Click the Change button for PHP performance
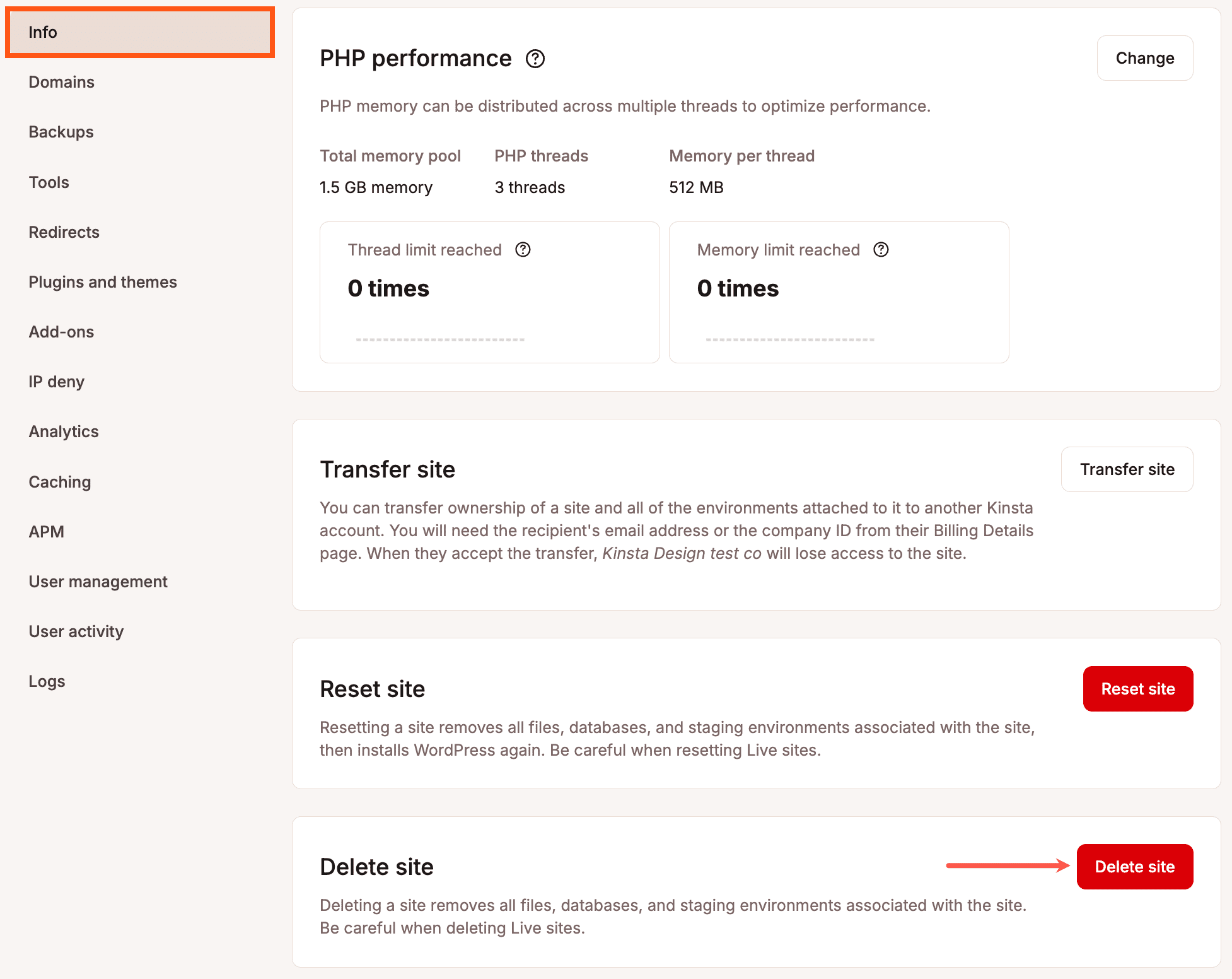The width and height of the screenshot is (1232, 979). pyautogui.click(x=1144, y=58)
